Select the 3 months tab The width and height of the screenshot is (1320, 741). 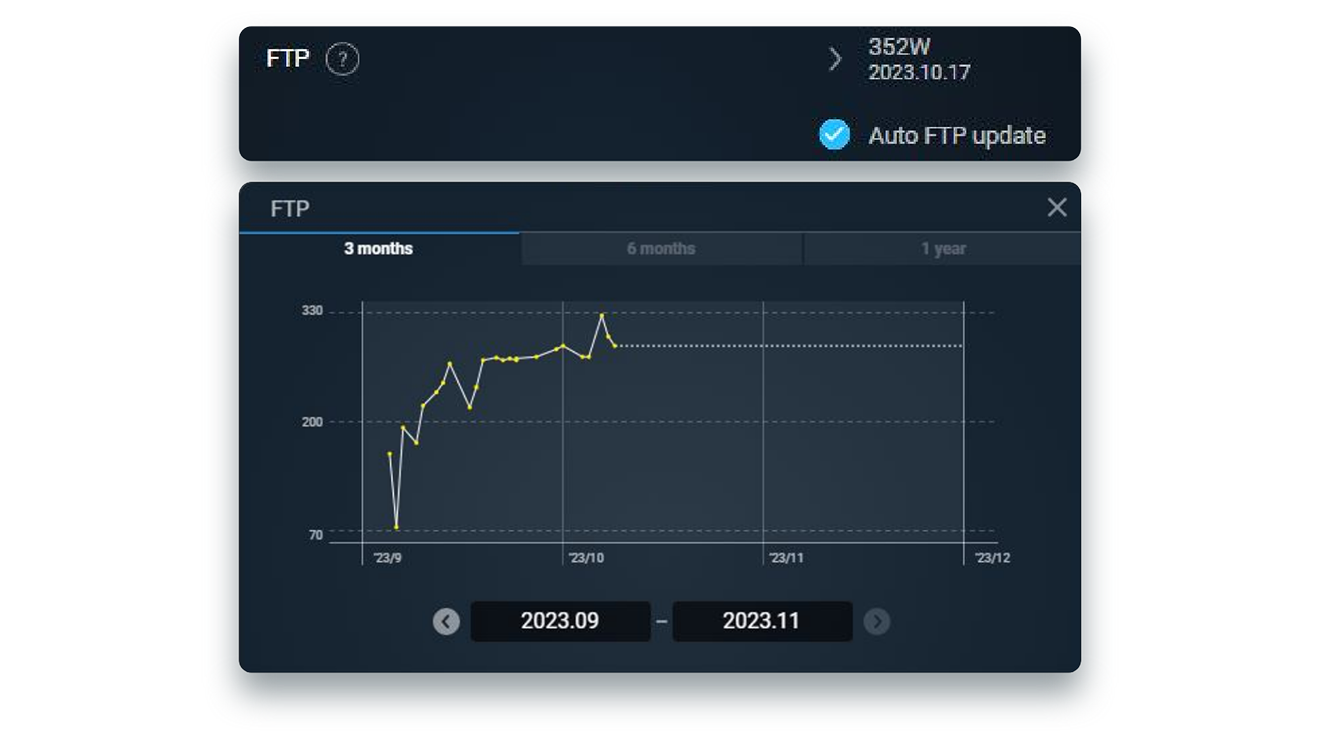(x=379, y=249)
